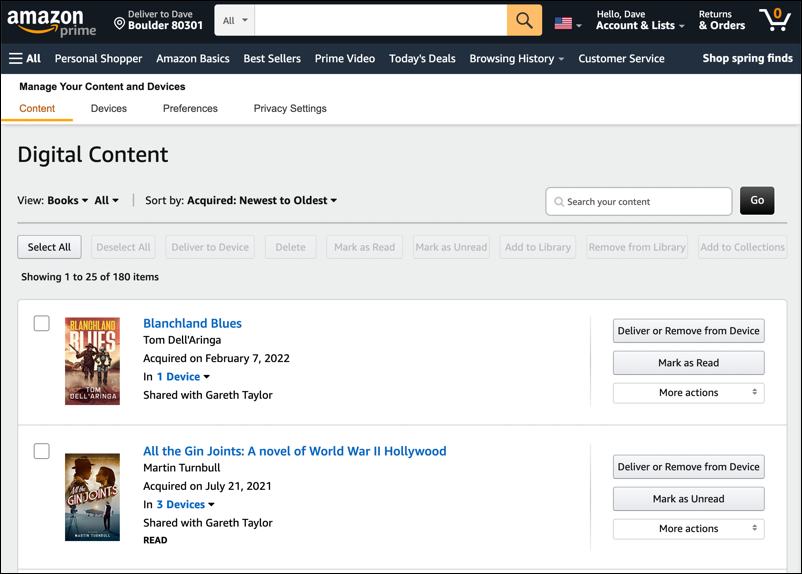Click the author name Tom Dell'Aringa

tap(182, 340)
